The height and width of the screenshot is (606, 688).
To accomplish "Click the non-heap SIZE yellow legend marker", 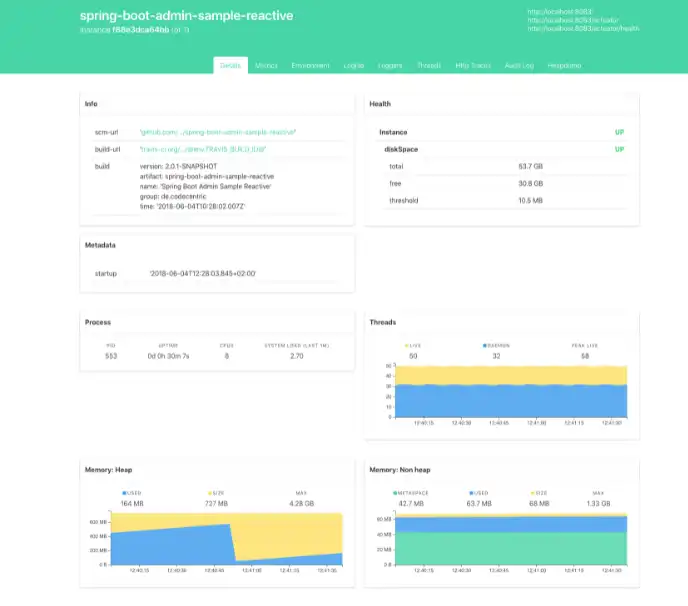I will click(533, 493).
